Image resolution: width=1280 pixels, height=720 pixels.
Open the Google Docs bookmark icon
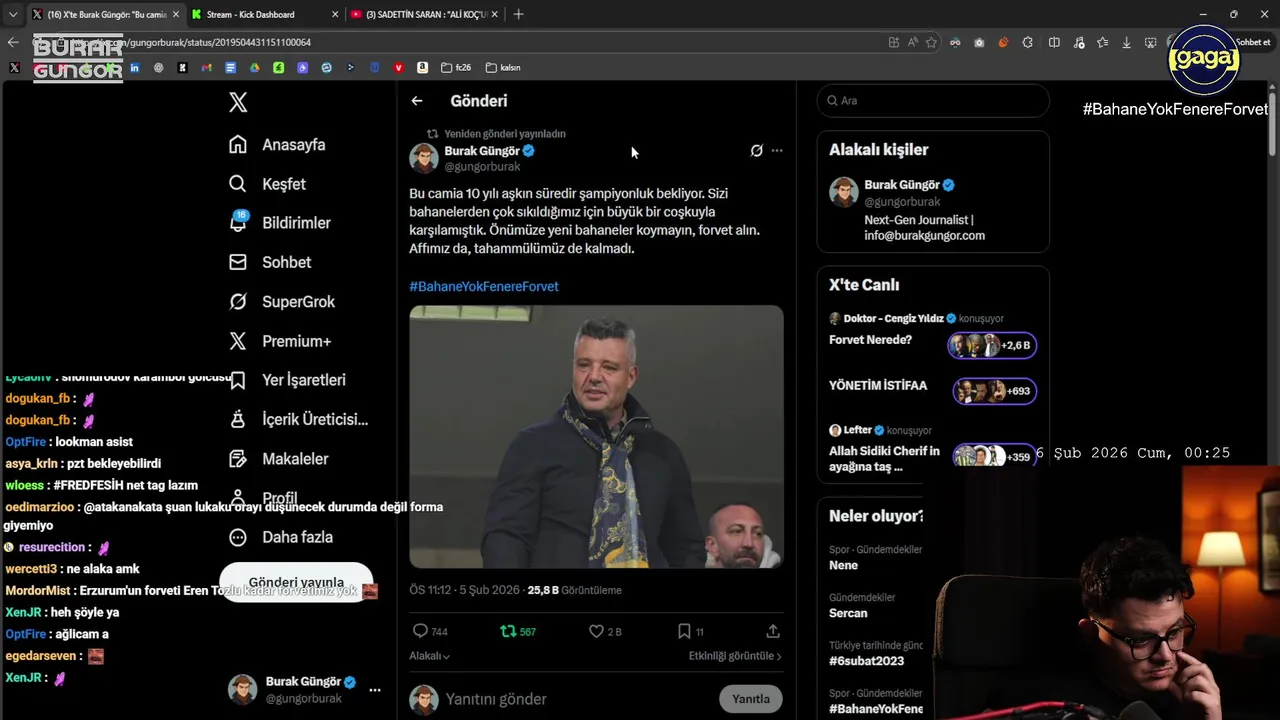(x=230, y=68)
